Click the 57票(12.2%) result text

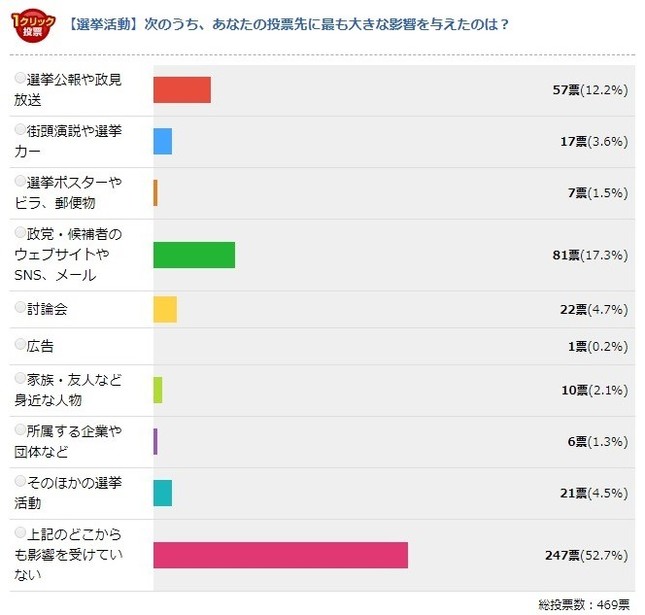click(590, 90)
